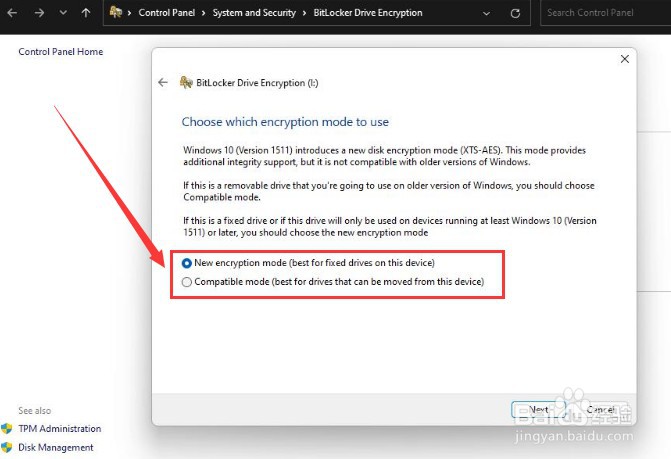This screenshot has height=459, width=671.
Task: Click the Forward navigation arrow
Action: point(37,13)
